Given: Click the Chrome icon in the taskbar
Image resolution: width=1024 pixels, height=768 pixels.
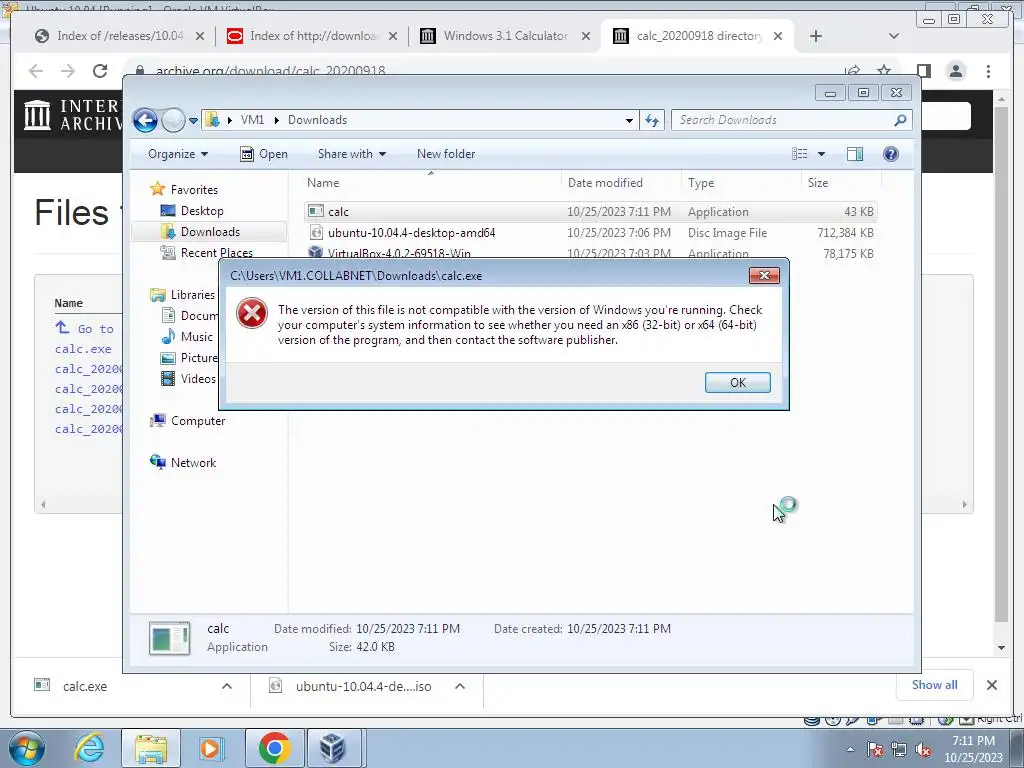Looking at the screenshot, I should click(x=274, y=748).
